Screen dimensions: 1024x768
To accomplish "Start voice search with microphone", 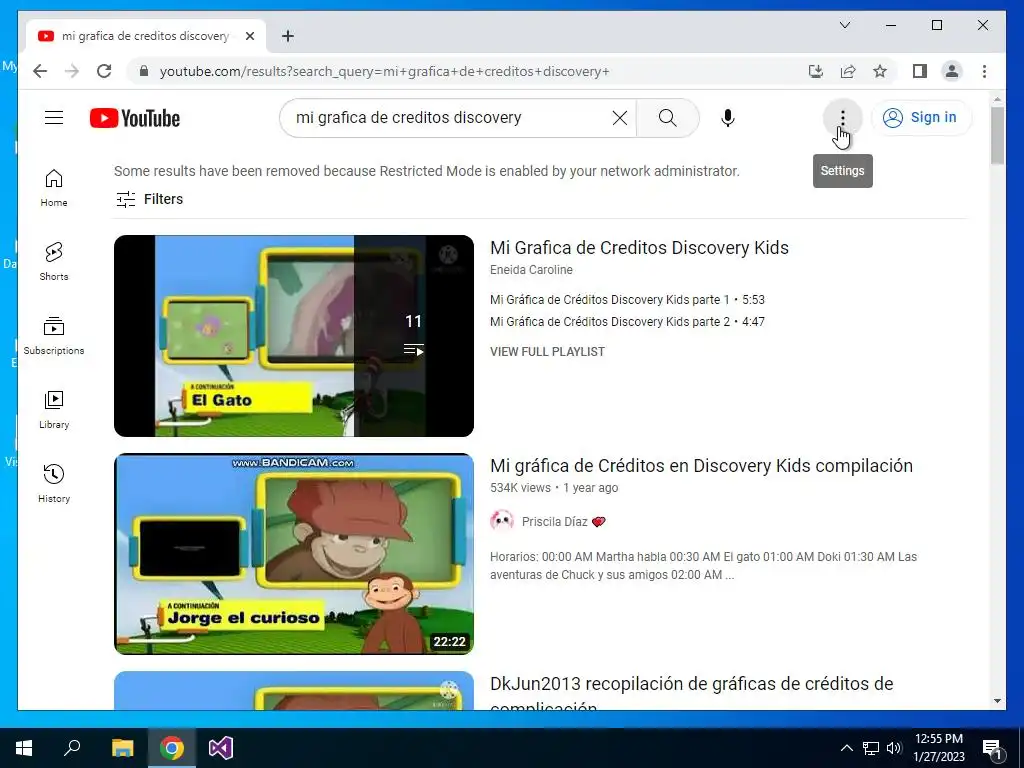I will pos(728,118).
